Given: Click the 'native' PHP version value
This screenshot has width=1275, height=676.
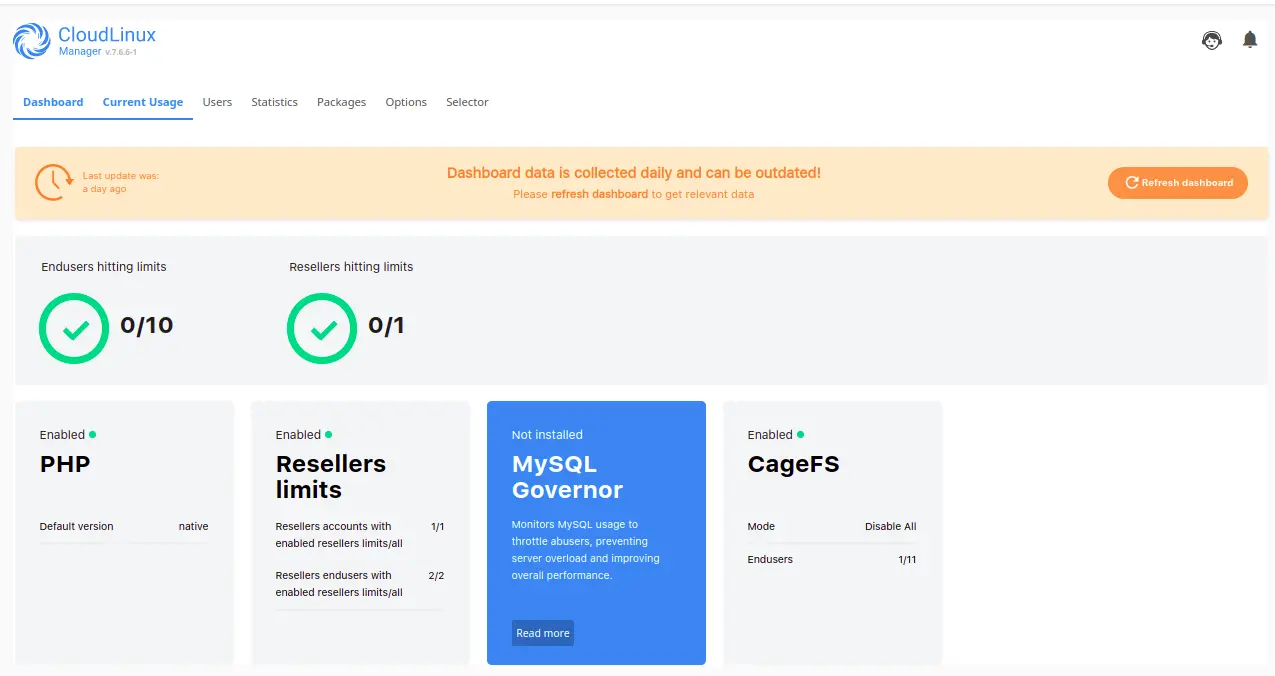Looking at the screenshot, I should click(x=194, y=526).
